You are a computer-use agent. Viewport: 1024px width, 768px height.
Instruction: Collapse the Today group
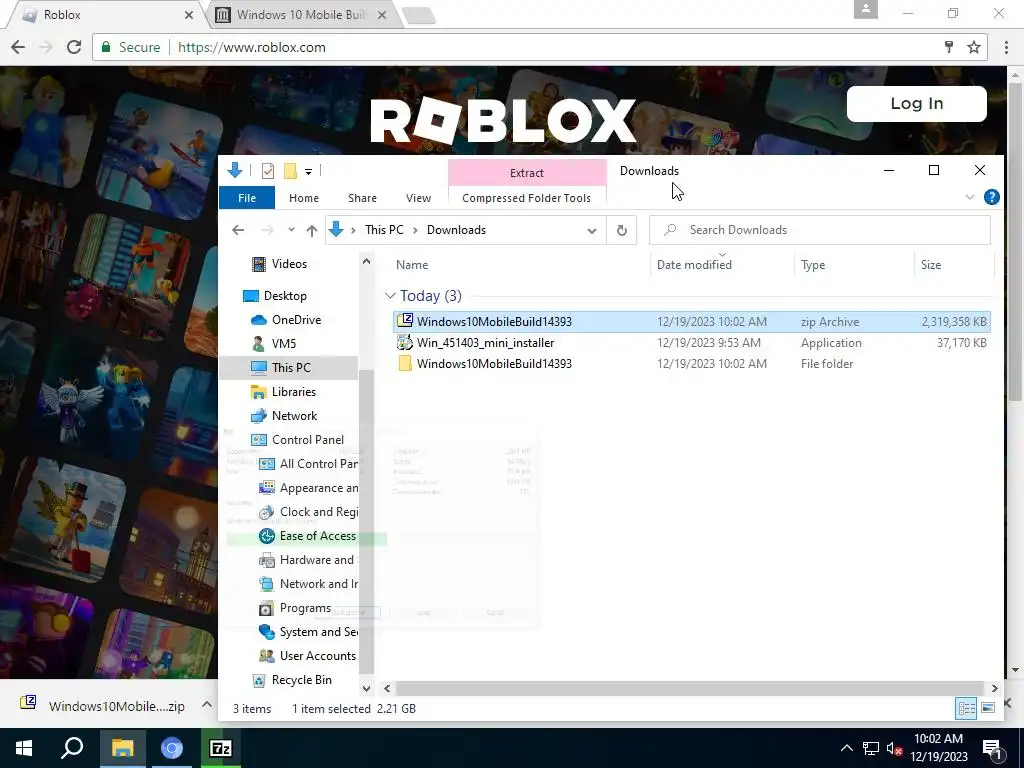[391, 296]
